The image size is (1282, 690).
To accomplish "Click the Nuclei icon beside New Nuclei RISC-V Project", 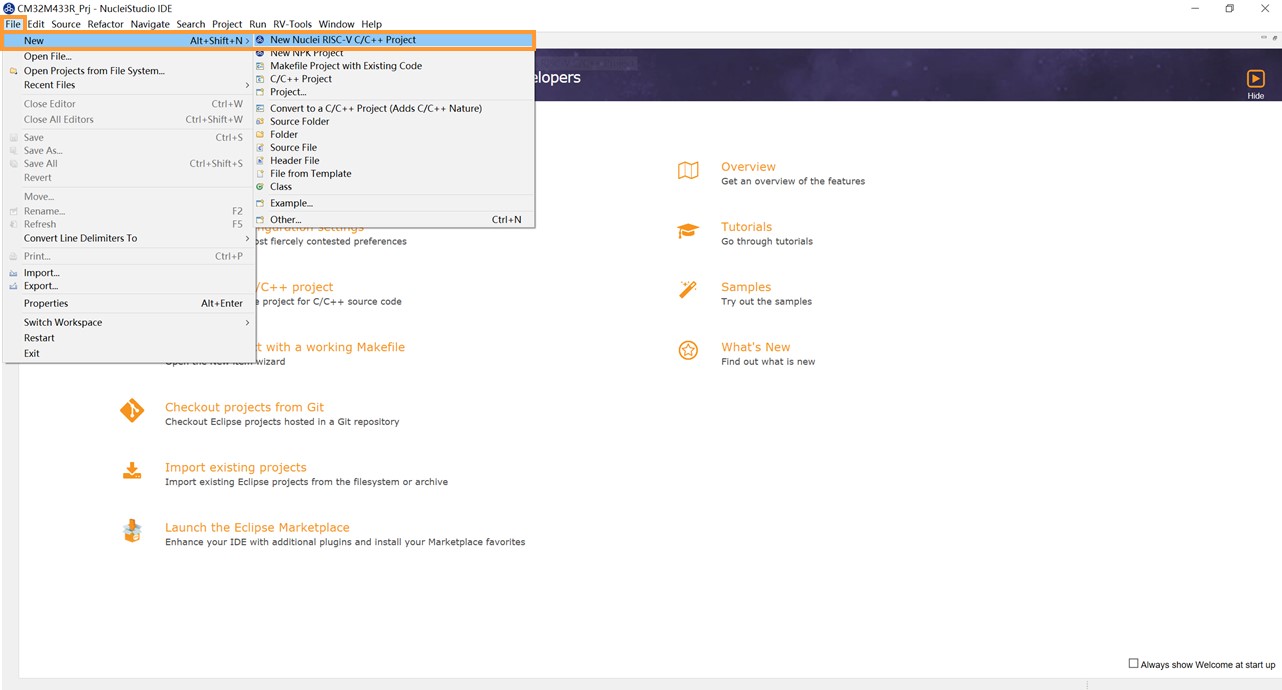I will [x=260, y=40].
